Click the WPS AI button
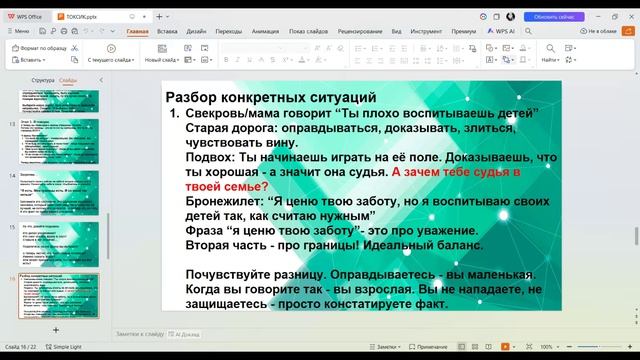This screenshot has width=640, height=360. (x=501, y=31)
